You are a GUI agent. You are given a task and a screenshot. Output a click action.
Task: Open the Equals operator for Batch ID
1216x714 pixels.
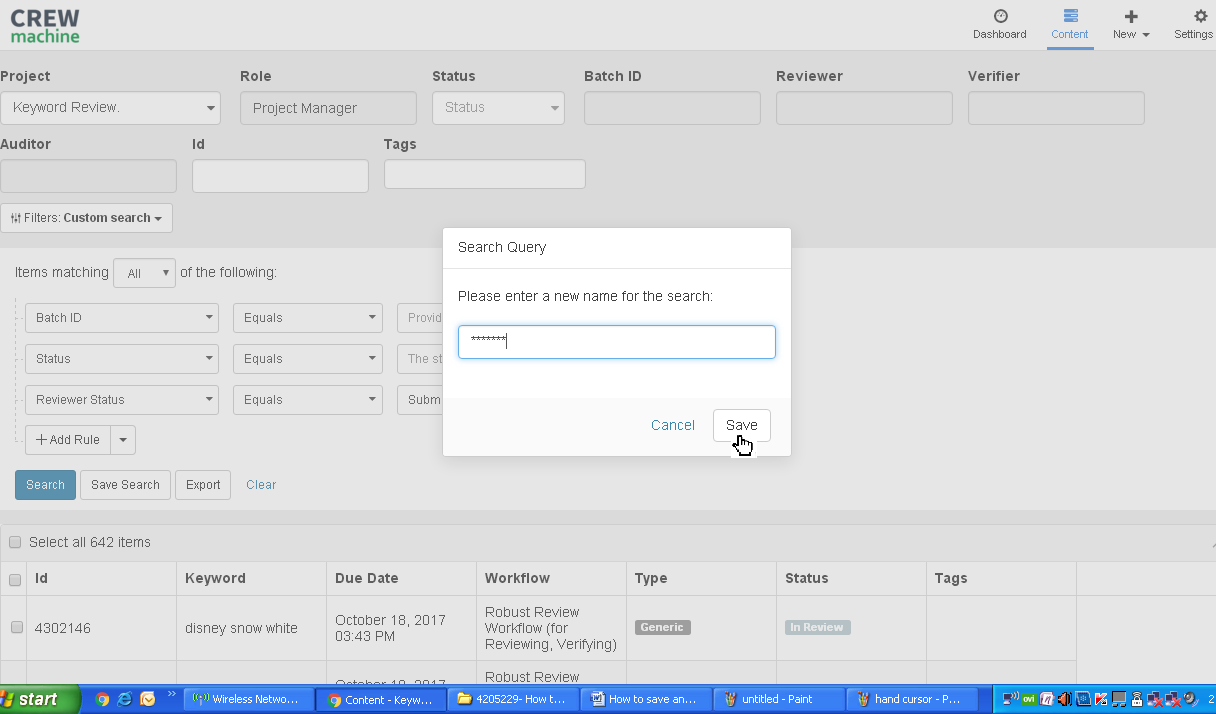(308, 318)
